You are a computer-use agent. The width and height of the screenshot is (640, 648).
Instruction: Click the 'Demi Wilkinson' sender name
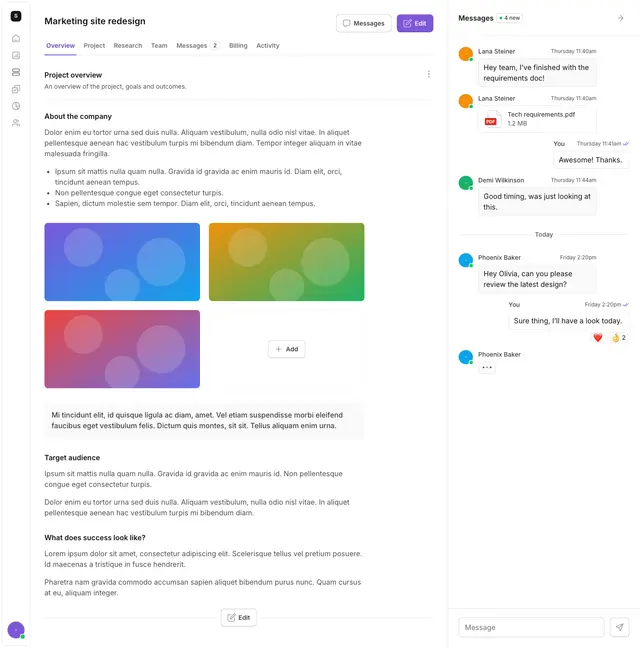(501, 180)
